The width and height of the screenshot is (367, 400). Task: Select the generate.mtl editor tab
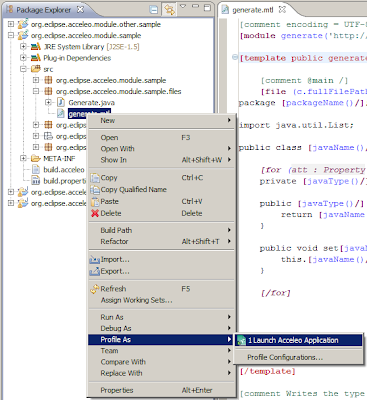tap(253, 10)
